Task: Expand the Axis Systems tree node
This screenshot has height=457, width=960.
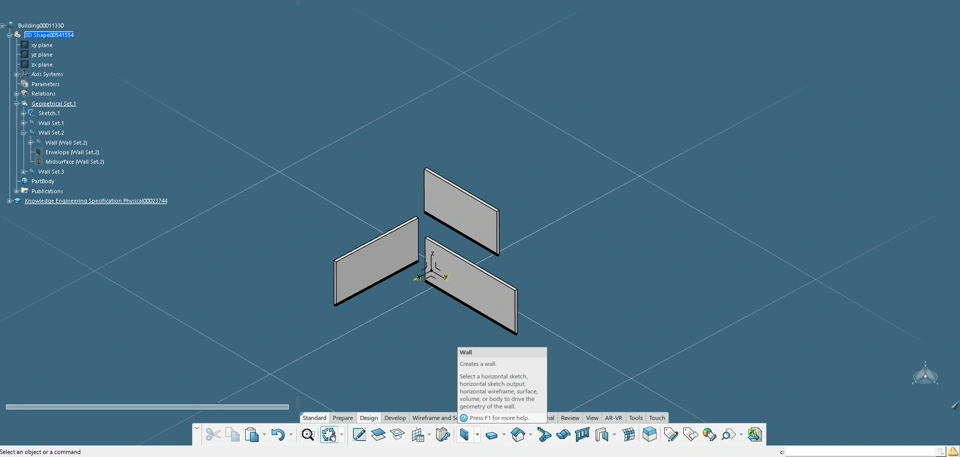Action: coord(17,74)
